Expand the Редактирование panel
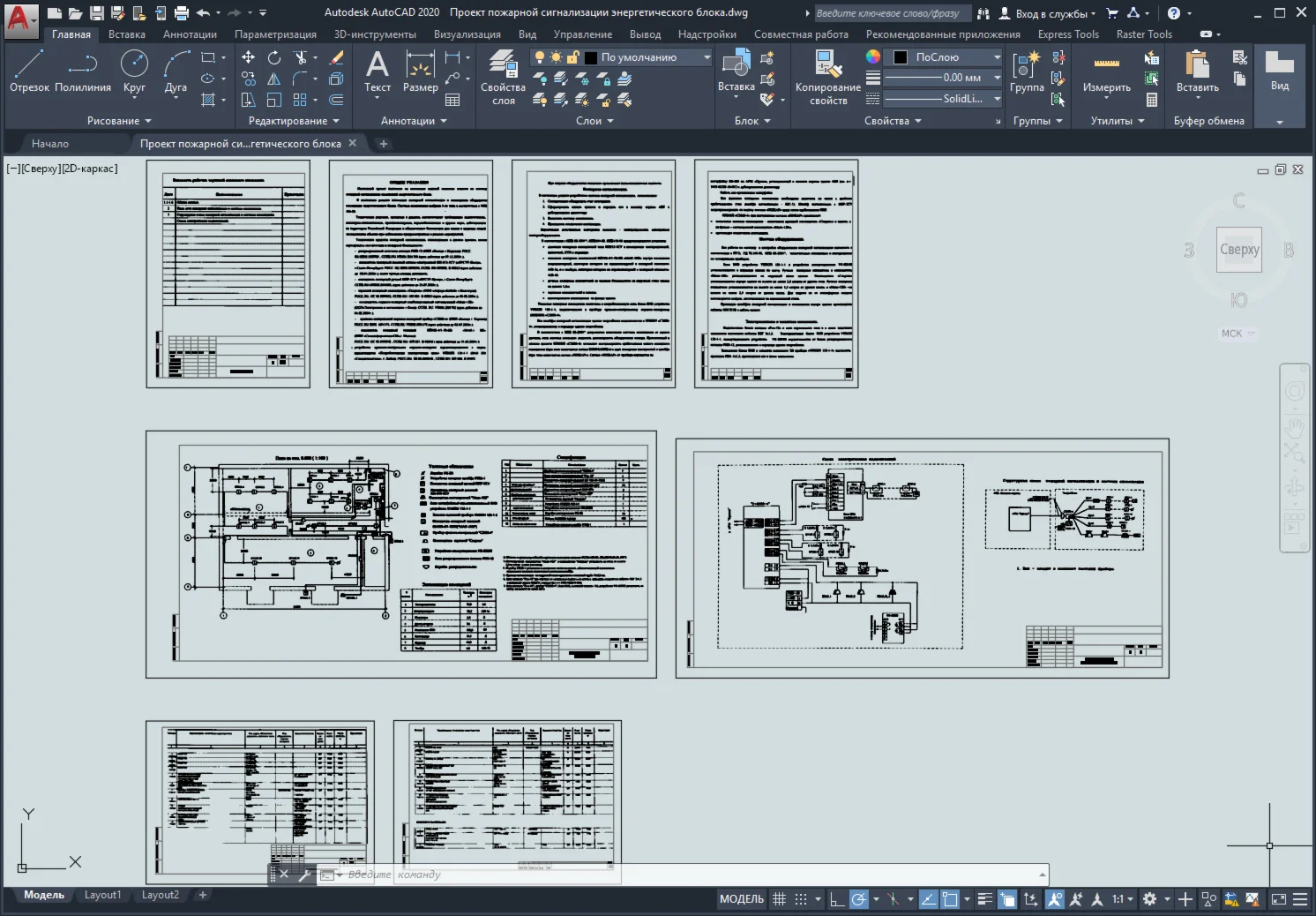 click(294, 121)
